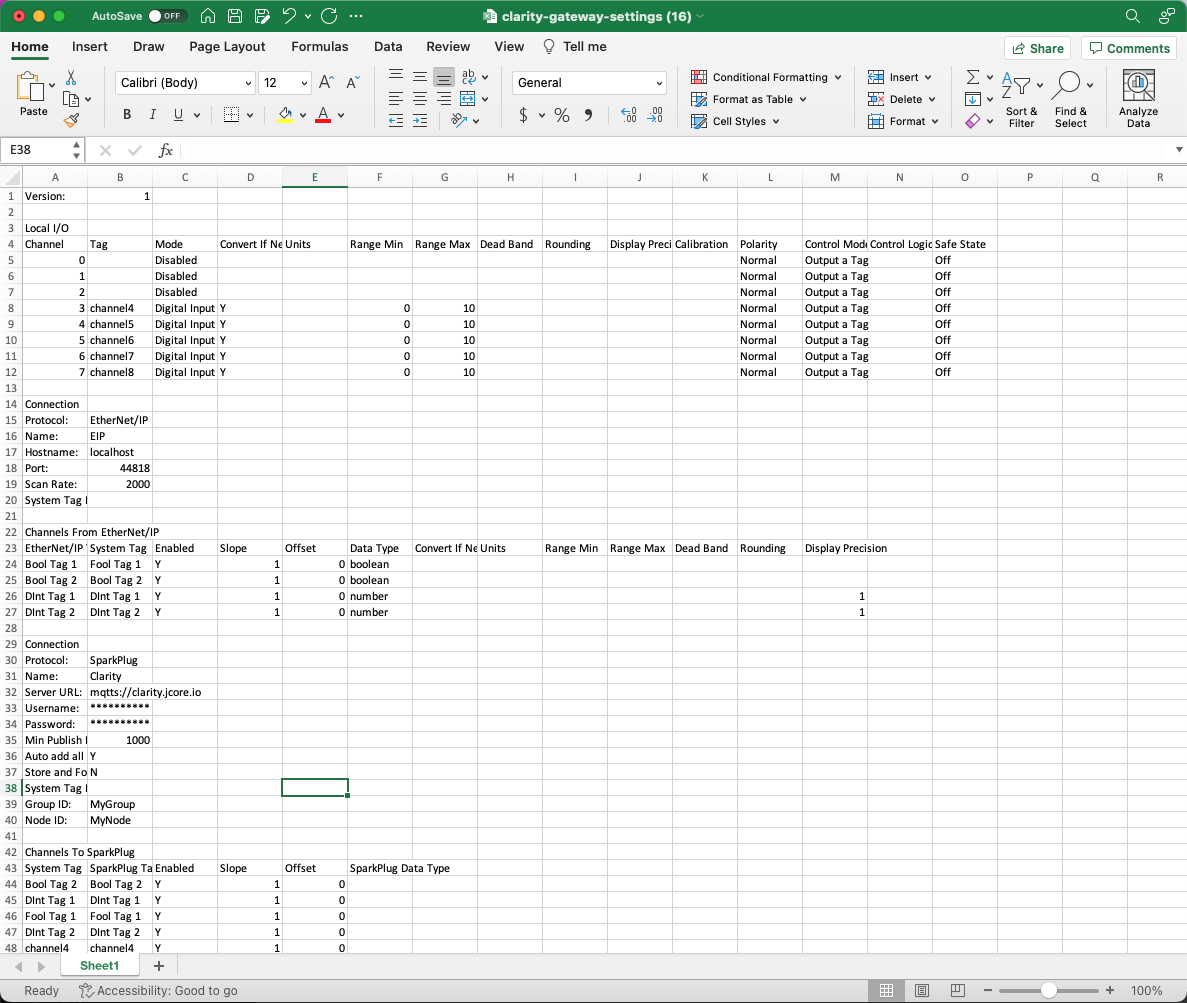Open the Formulas ribbon tab
This screenshot has height=1003, width=1187.
(x=319, y=46)
